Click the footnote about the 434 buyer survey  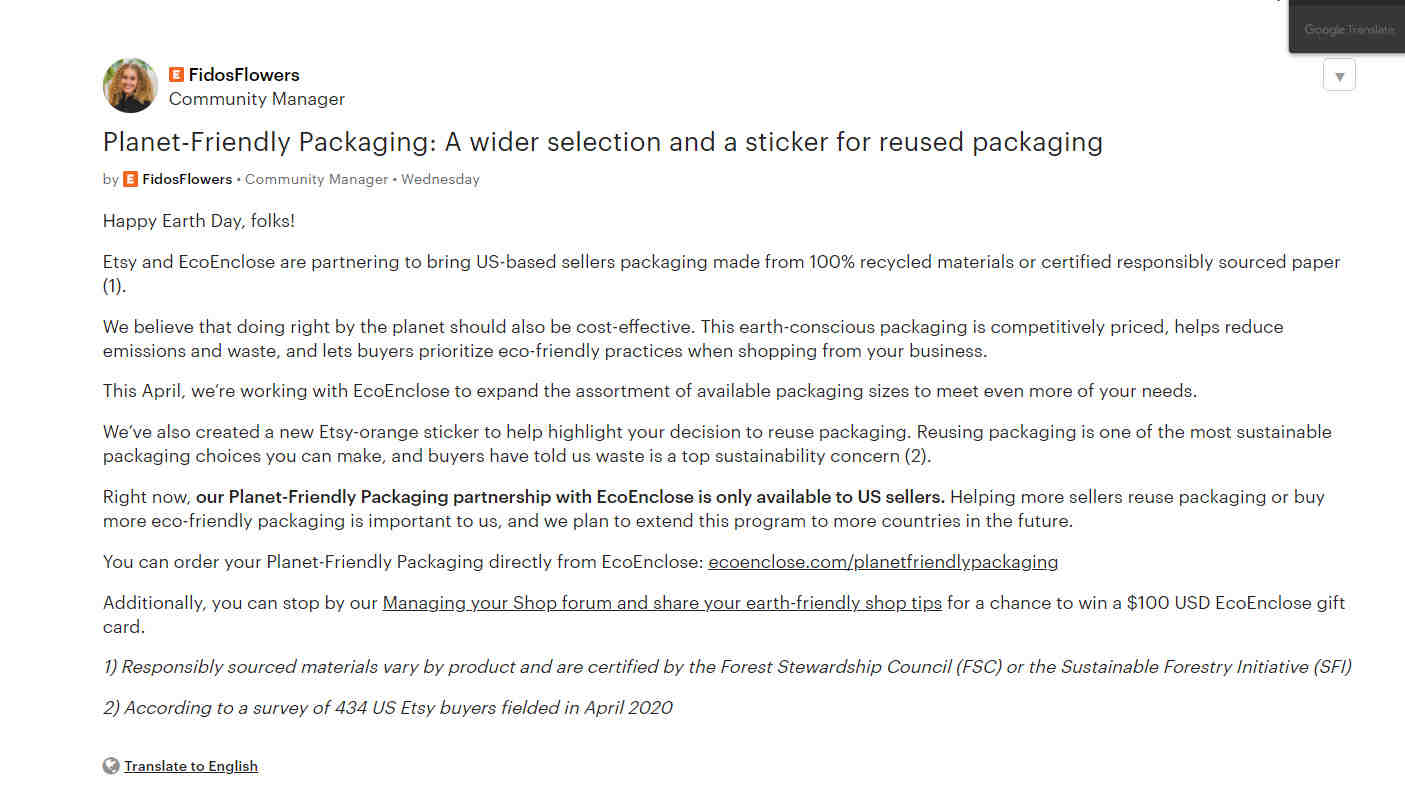(x=388, y=708)
